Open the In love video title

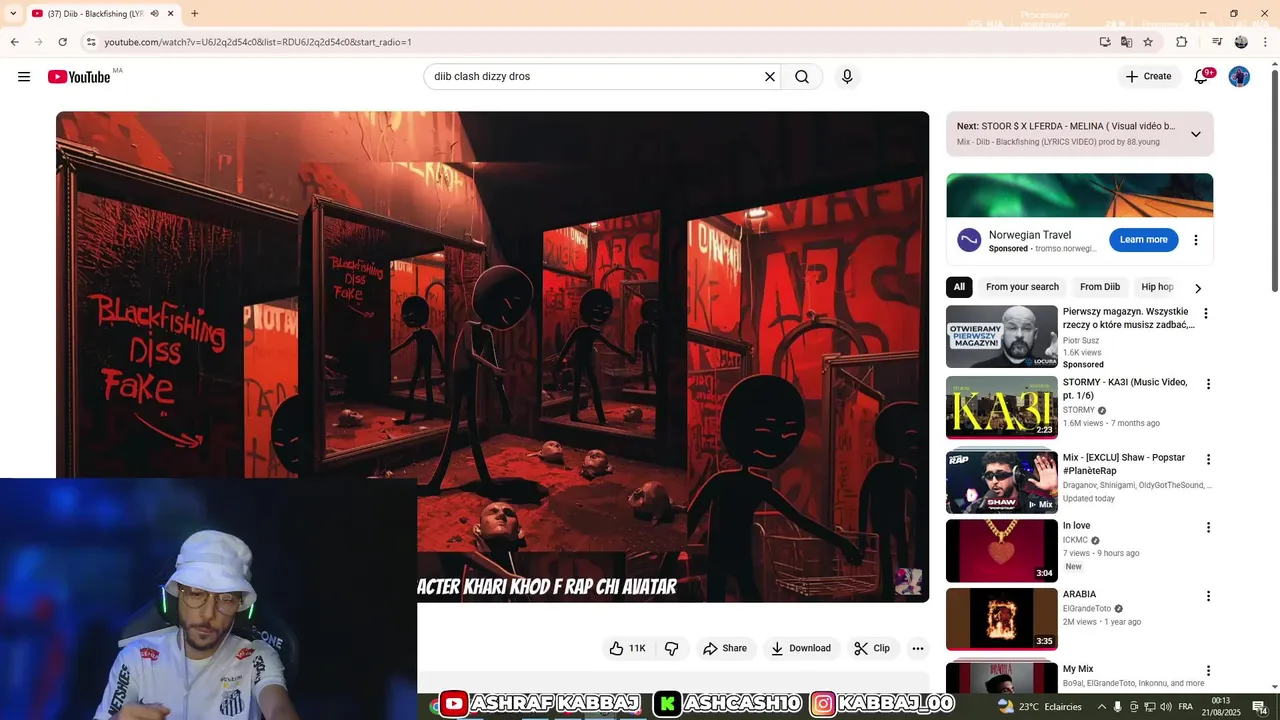click(x=1076, y=526)
